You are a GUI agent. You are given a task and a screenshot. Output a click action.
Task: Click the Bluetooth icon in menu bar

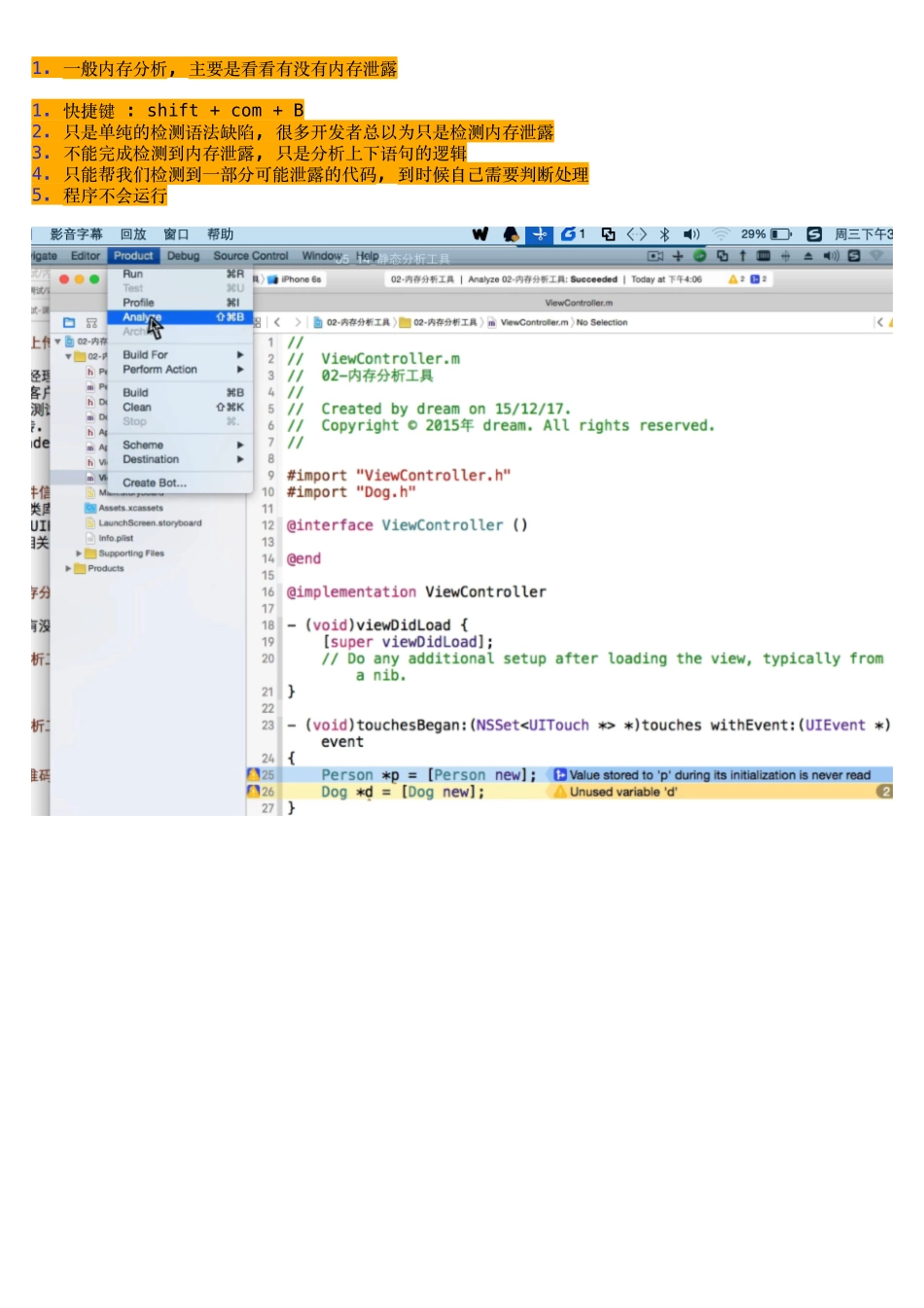664,234
